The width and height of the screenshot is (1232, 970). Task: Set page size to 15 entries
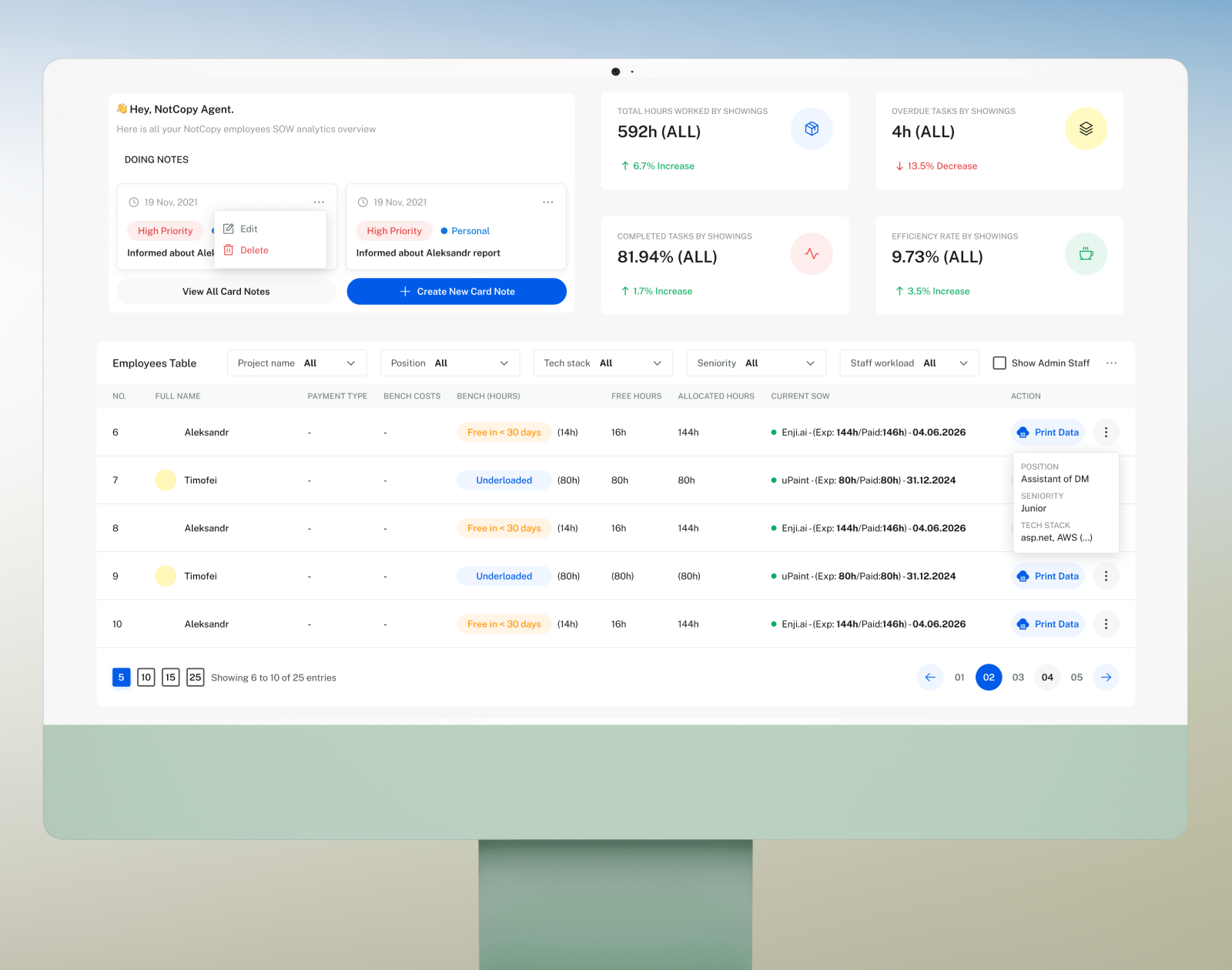point(170,677)
